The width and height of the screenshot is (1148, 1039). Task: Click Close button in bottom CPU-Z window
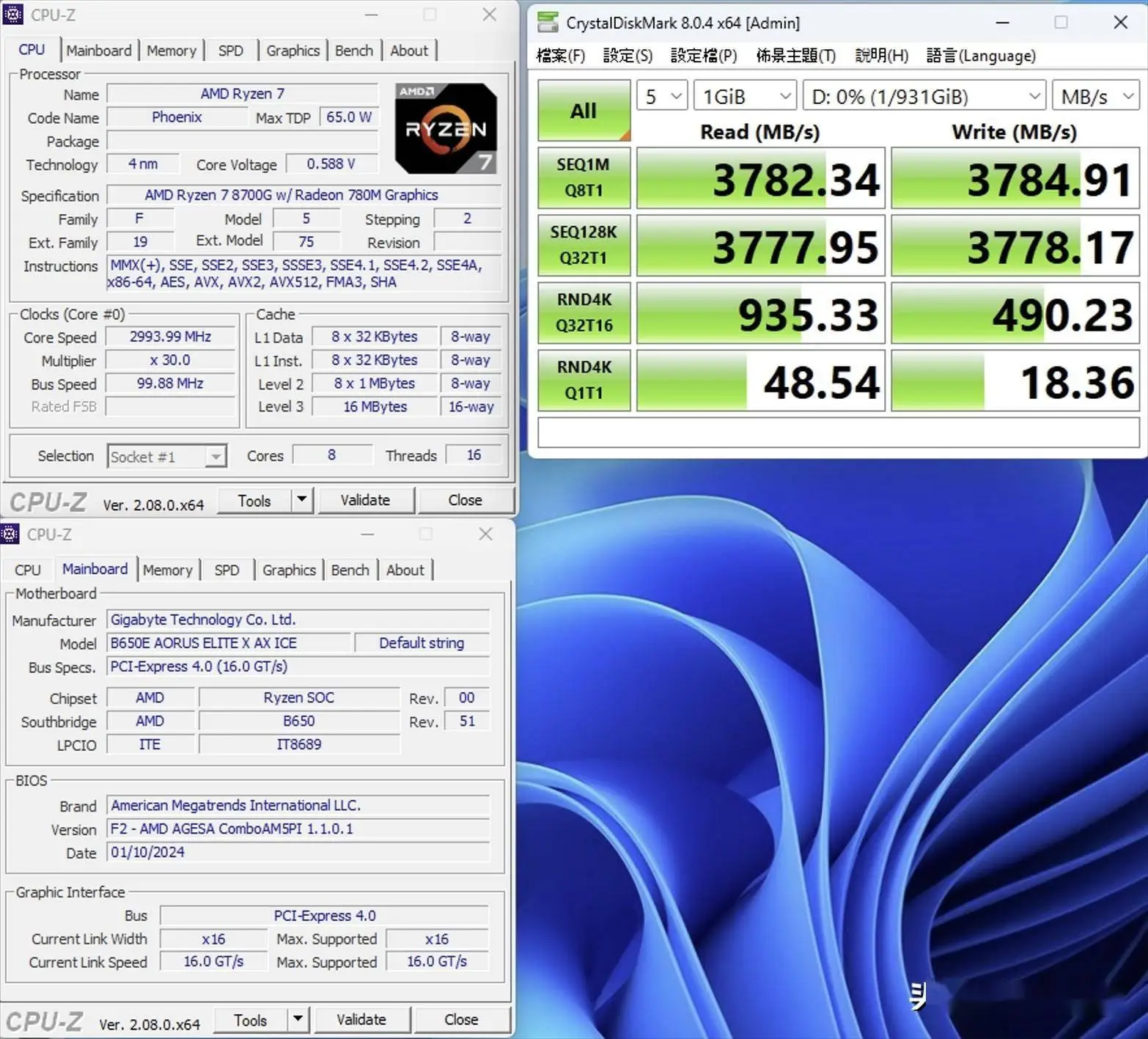pos(461,1019)
